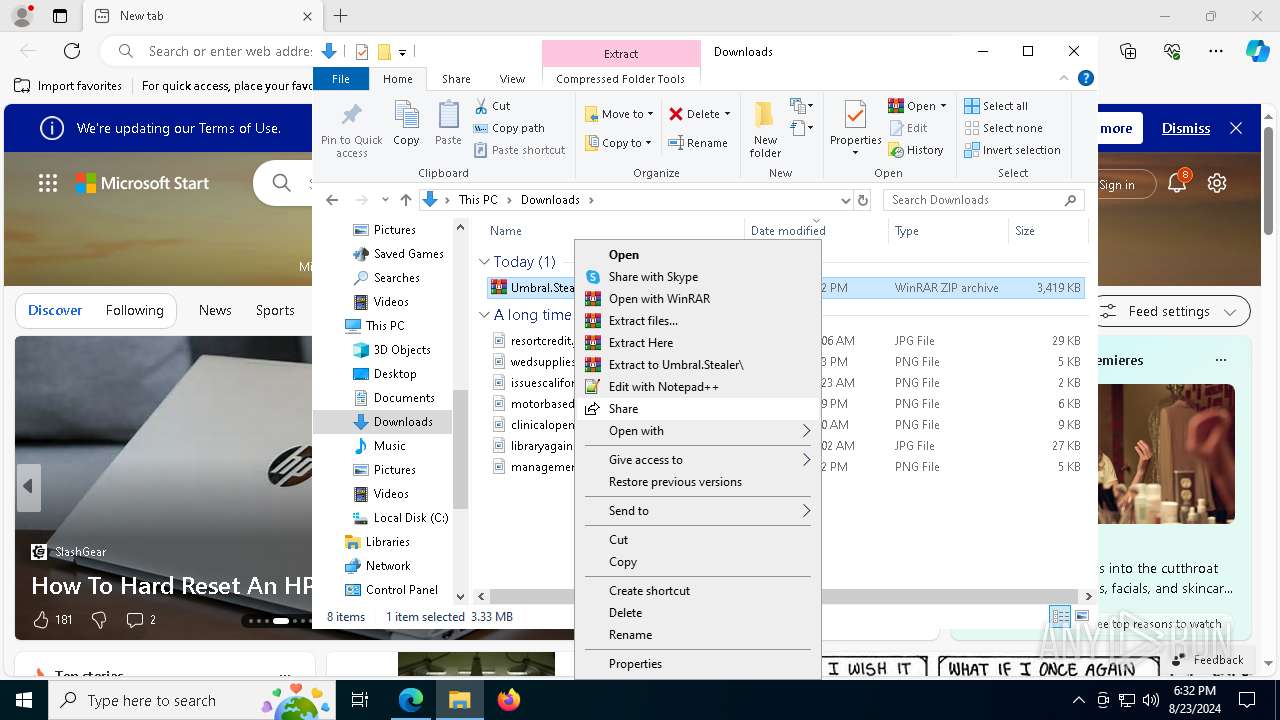Choose Share with Skype

[698, 277]
